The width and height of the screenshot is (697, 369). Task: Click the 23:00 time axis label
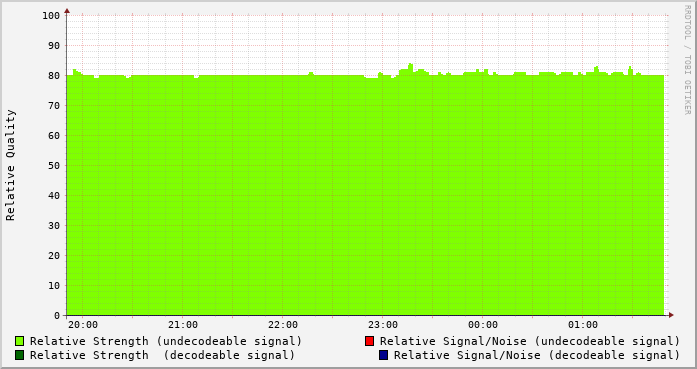(x=383, y=325)
